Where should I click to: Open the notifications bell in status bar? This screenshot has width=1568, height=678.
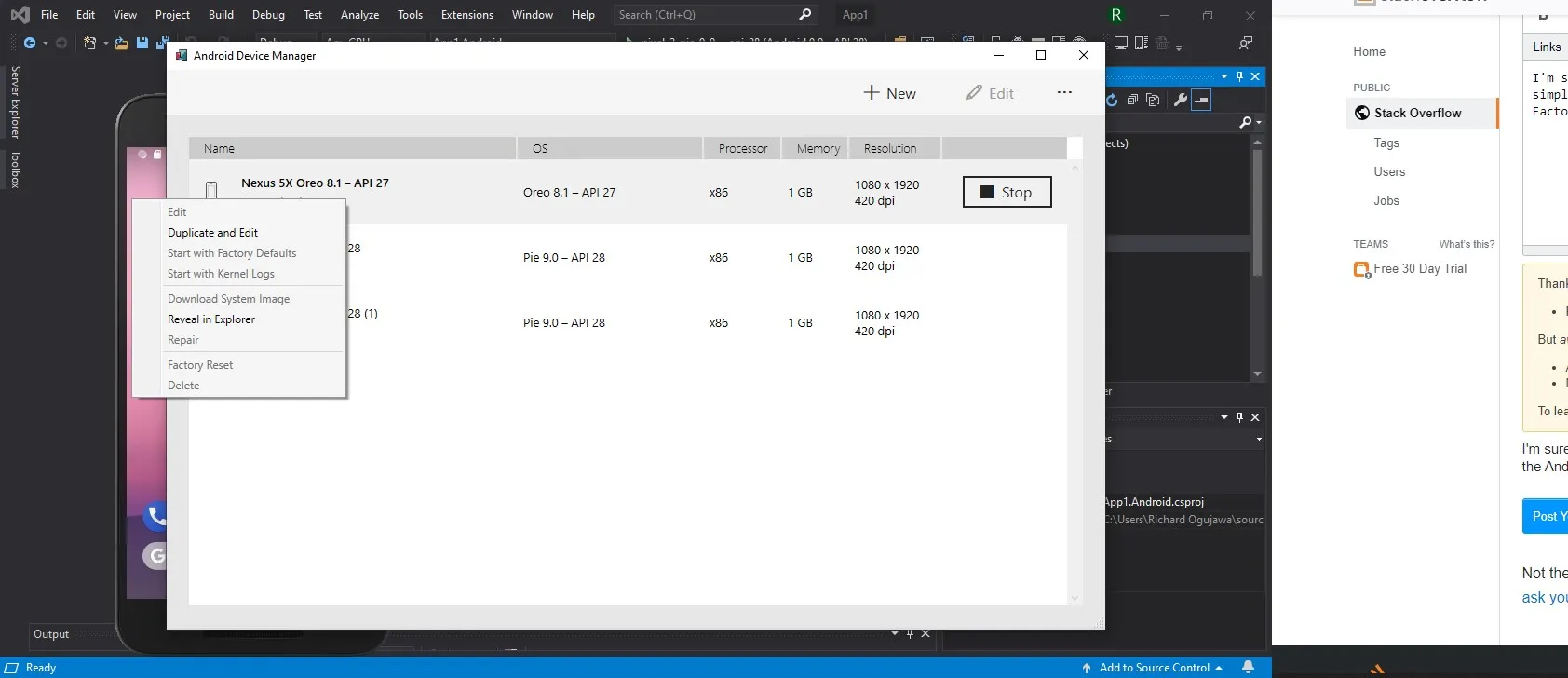1248,667
